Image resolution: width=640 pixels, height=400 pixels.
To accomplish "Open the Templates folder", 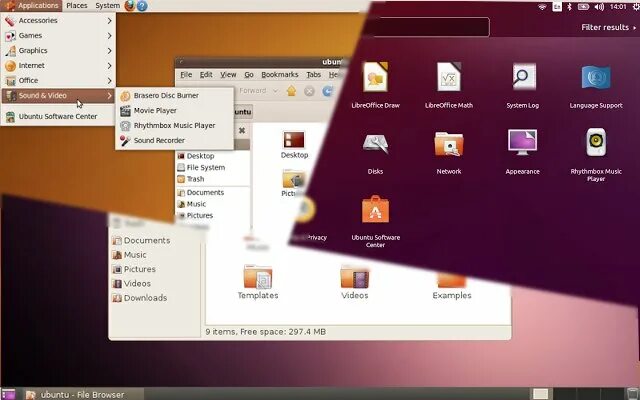I will tap(258, 282).
